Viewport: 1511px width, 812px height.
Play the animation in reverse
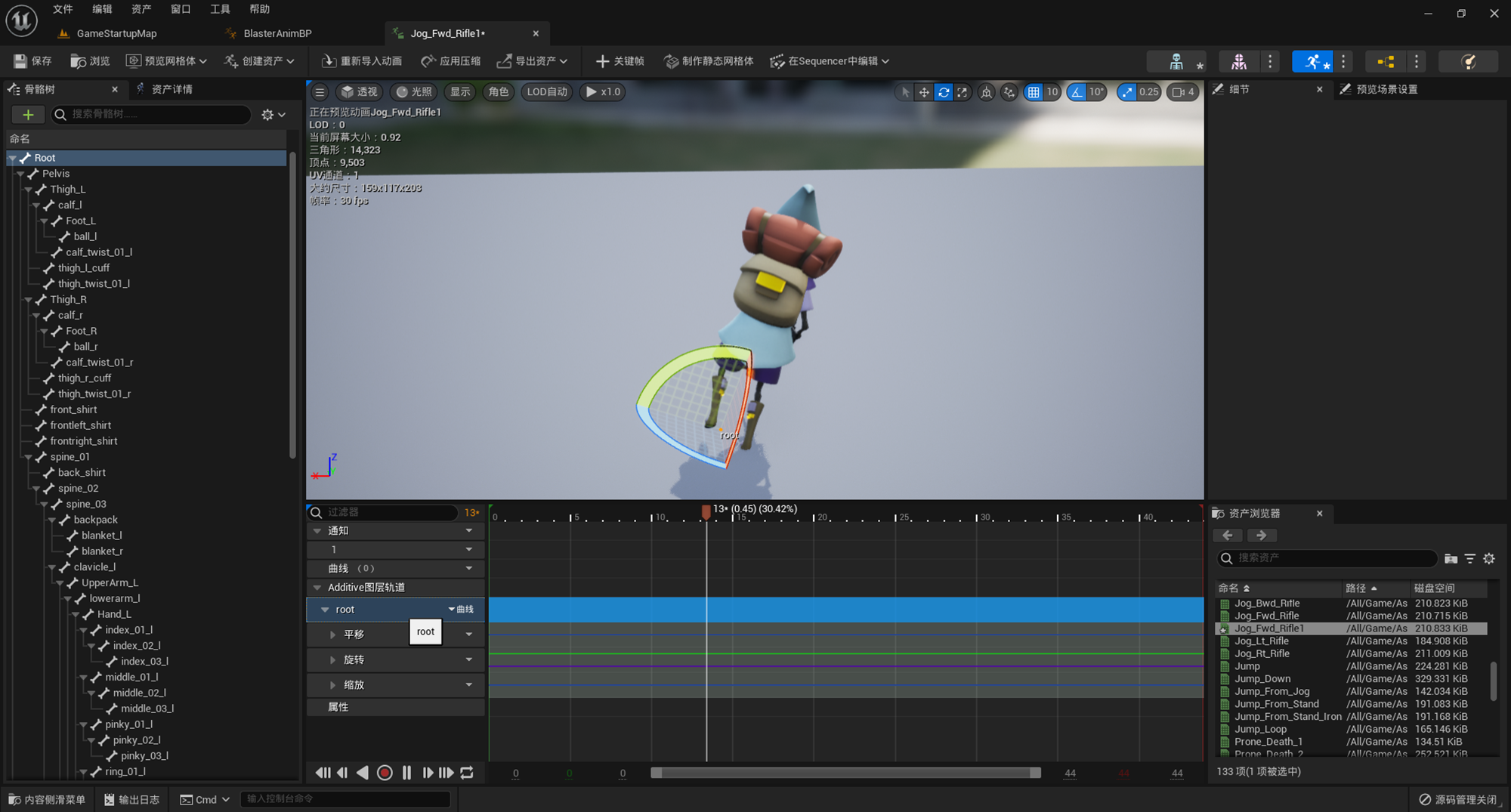pos(363,773)
